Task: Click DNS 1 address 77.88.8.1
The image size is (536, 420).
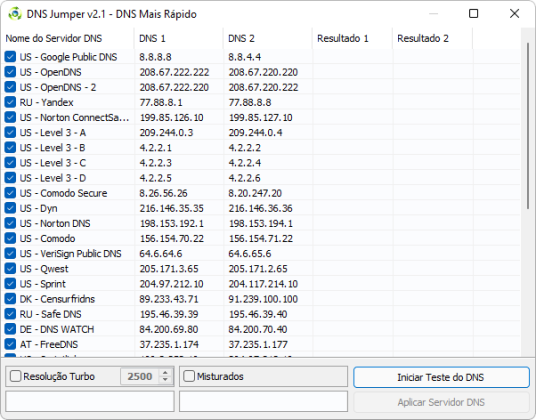Action: coord(161,102)
